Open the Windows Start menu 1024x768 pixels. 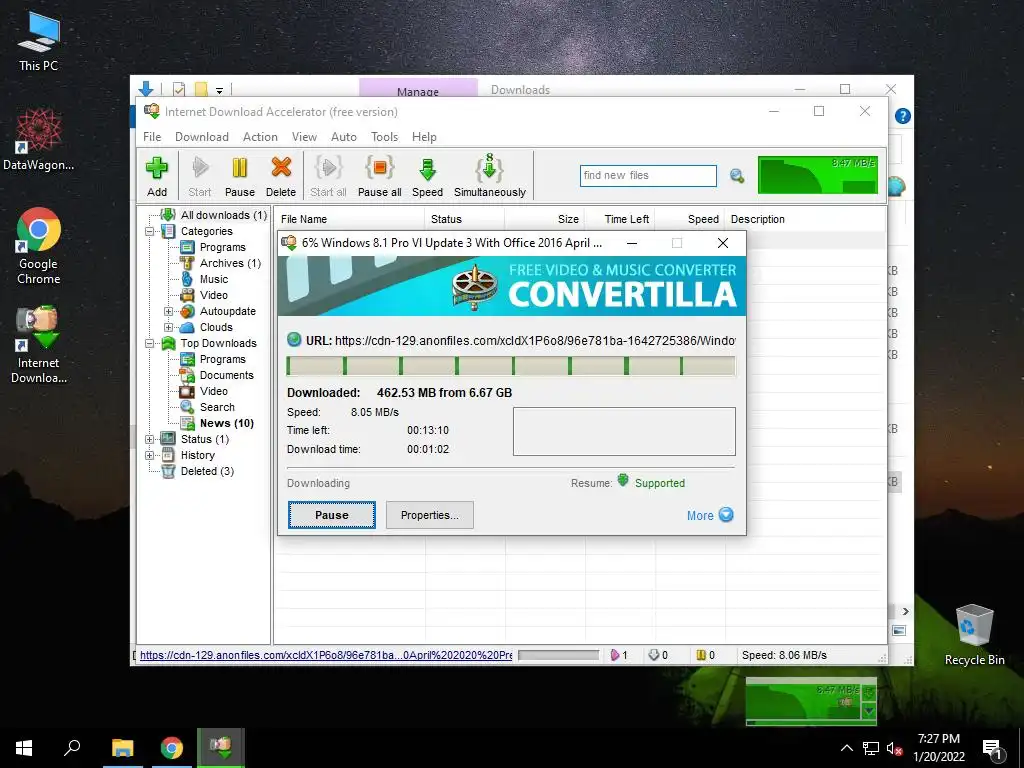24,748
